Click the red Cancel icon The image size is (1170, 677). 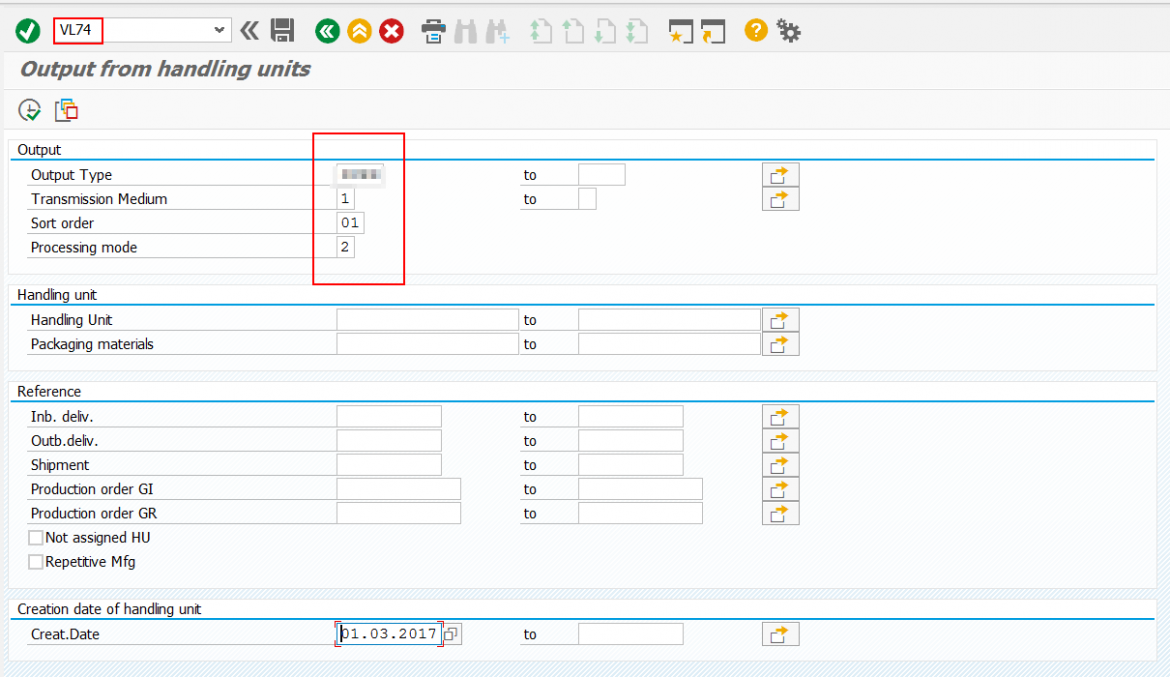tap(391, 31)
